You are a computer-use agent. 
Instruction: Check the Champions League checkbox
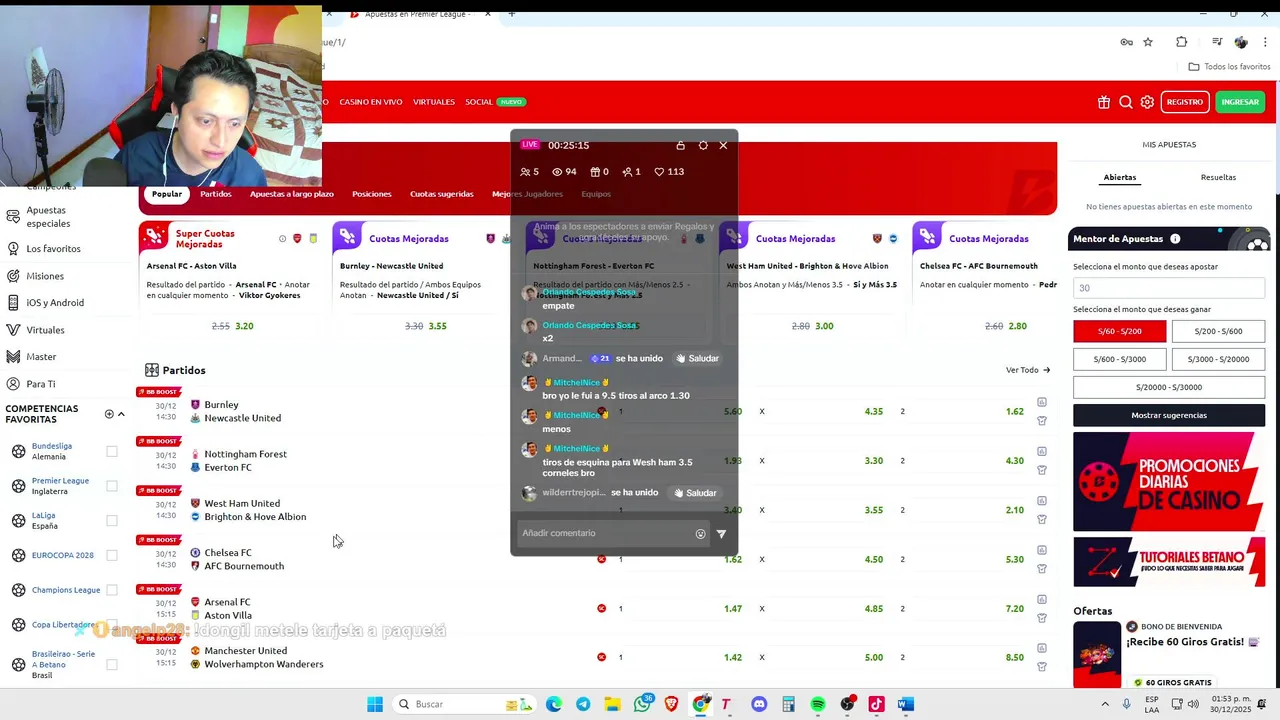pyautogui.click(x=112, y=590)
